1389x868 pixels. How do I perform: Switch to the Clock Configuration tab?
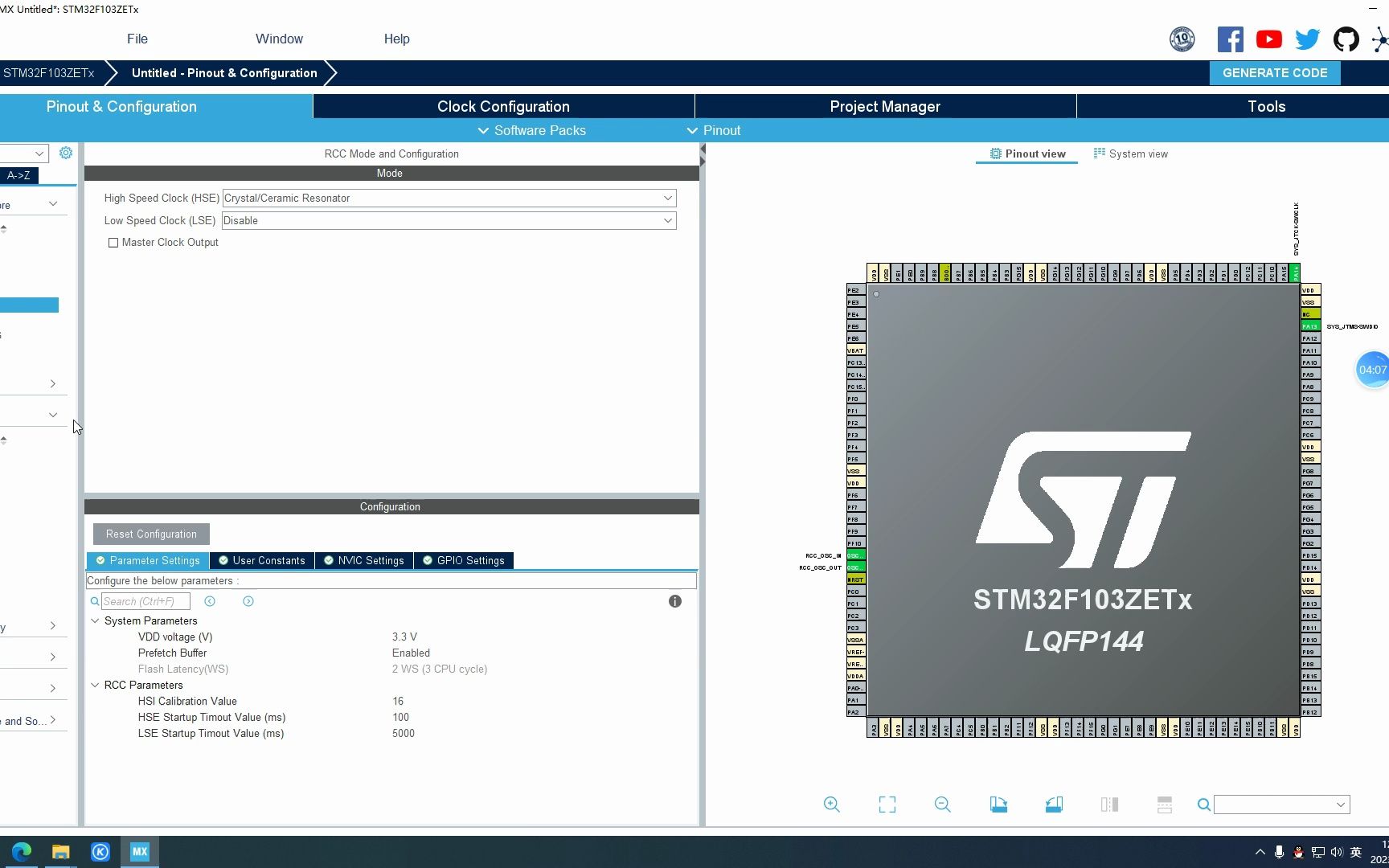(x=503, y=106)
